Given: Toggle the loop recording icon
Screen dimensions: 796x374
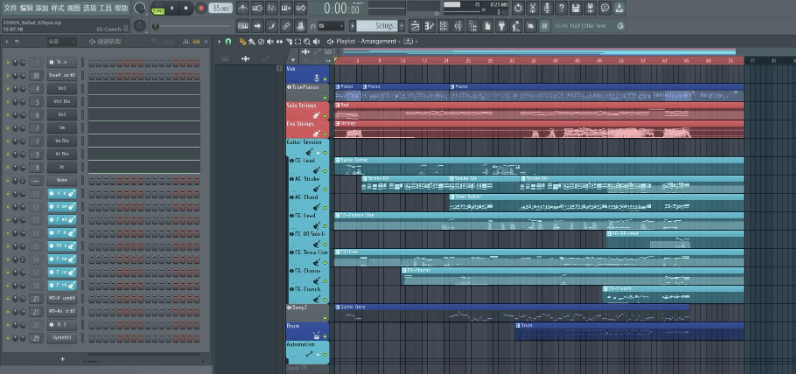Looking at the screenshot, I should [x=301, y=8].
